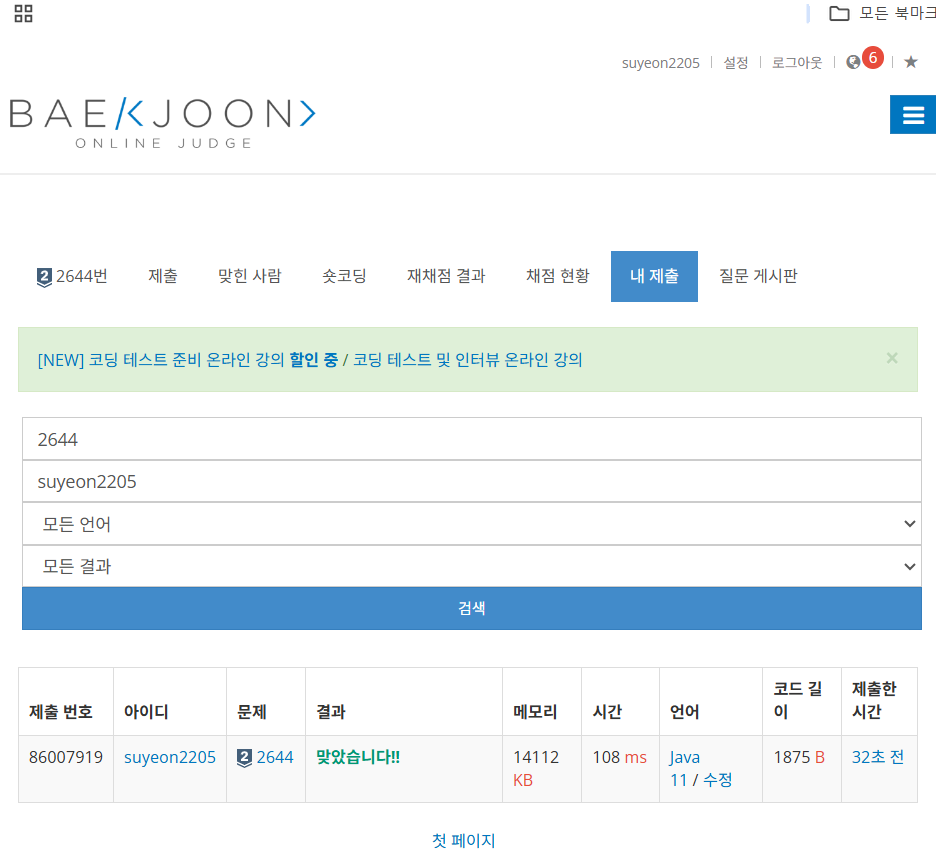Click the 1875 B code length value
Screen dimensions: 936x861
pyautogui.click(x=799, y=757)
